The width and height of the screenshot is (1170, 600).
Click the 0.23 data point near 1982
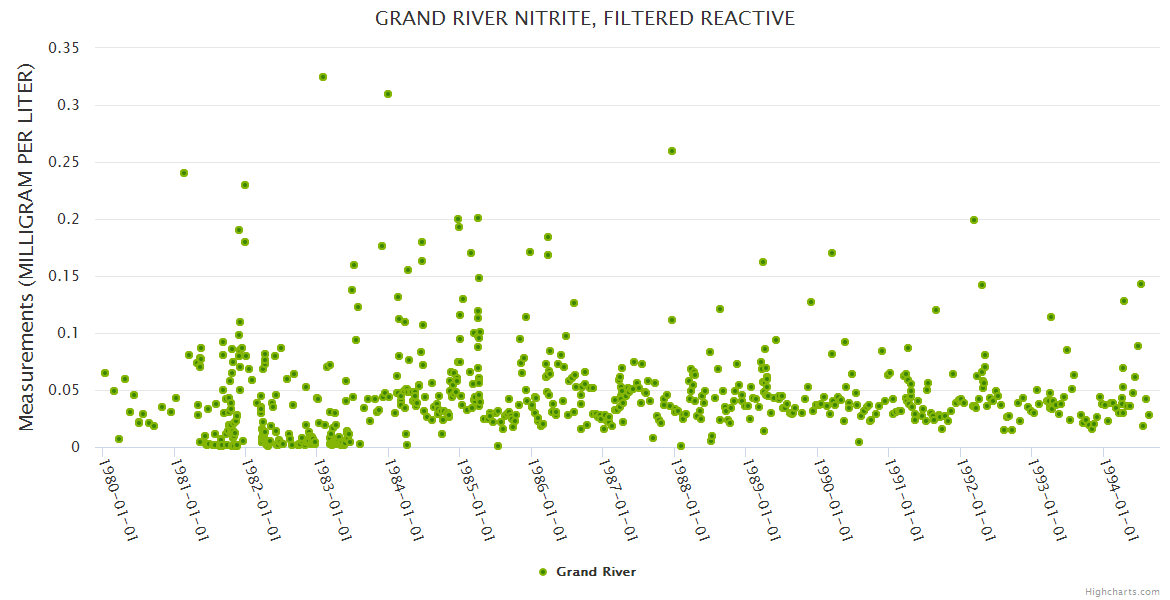[245, 185]
